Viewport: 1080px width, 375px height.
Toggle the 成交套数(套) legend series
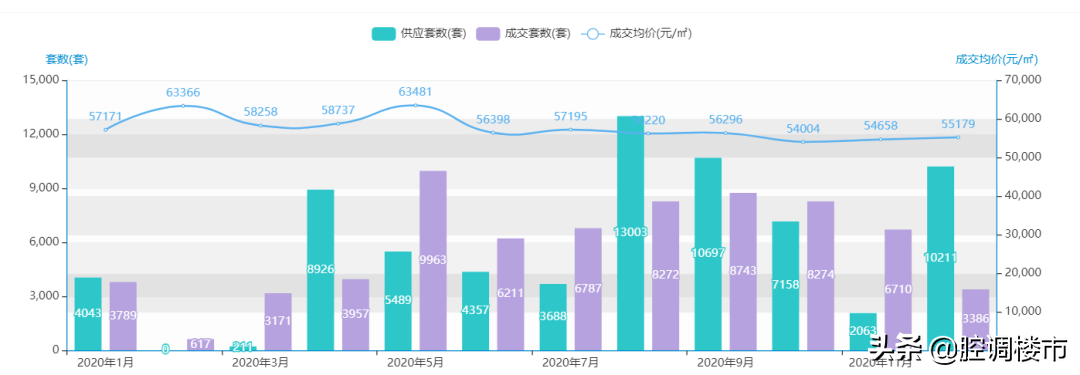[523, 33]
